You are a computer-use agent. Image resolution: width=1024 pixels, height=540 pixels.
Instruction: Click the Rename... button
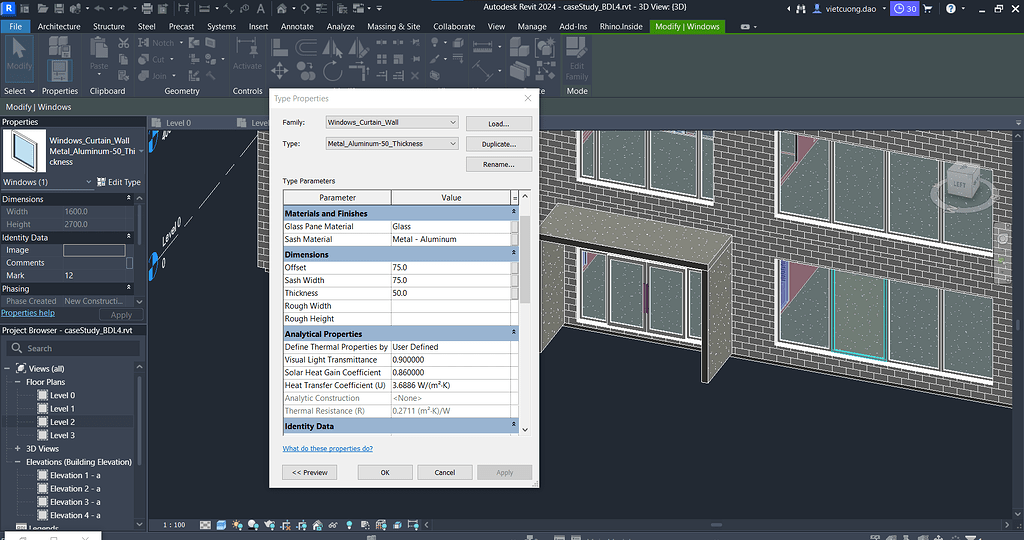[x=499, y=165]
